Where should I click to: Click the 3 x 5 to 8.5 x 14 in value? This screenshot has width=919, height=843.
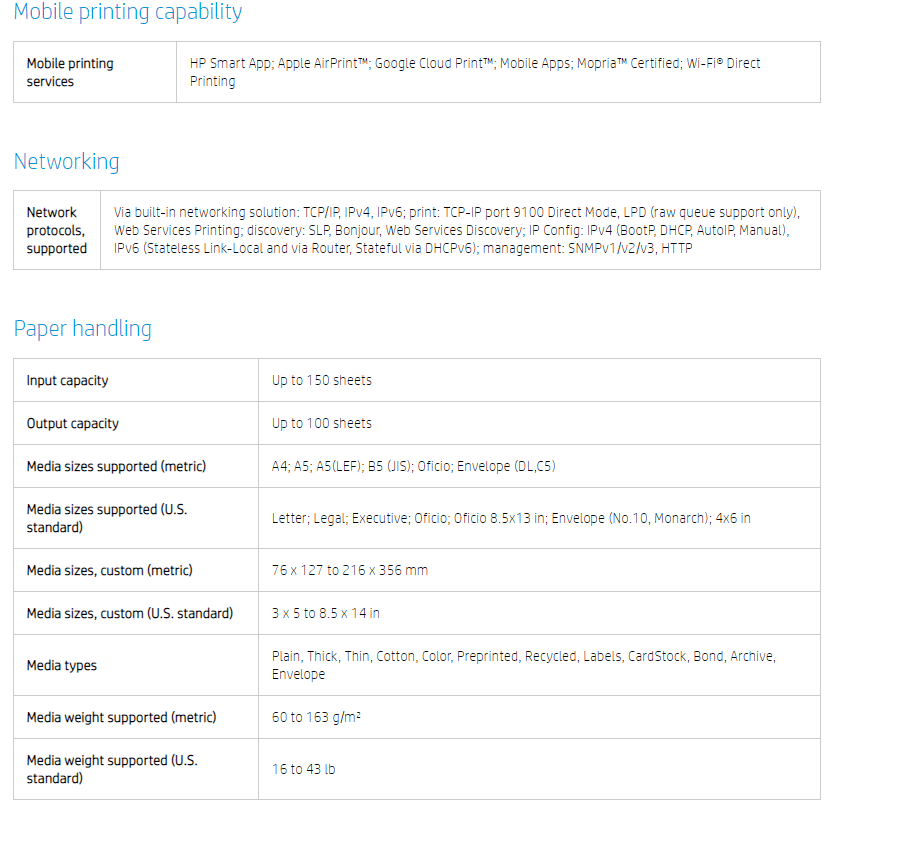pos(325,613)
